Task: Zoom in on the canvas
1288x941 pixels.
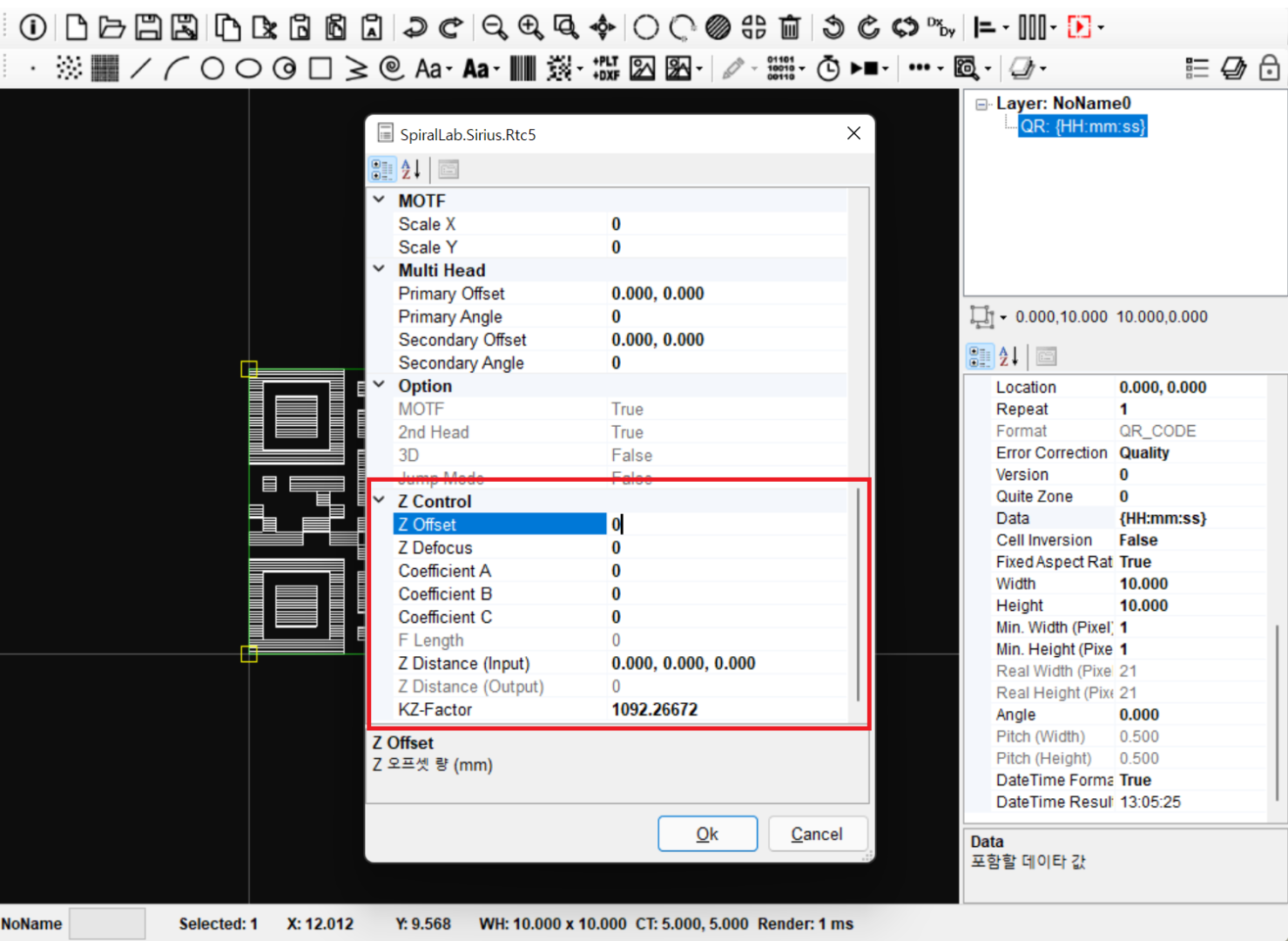Action: 530,27
